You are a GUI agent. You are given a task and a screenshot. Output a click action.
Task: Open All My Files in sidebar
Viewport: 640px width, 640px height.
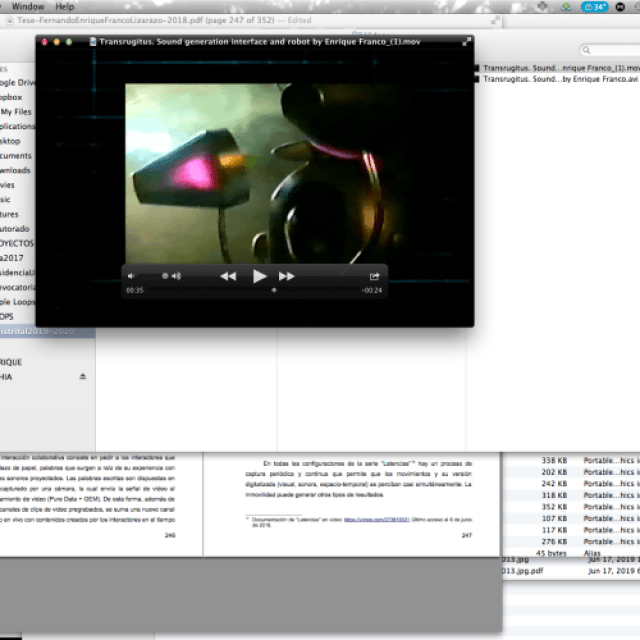tap(16, 111)
